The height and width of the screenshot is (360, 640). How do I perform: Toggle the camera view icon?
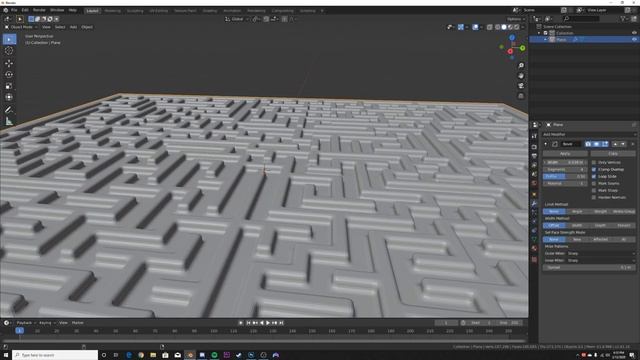521,86
